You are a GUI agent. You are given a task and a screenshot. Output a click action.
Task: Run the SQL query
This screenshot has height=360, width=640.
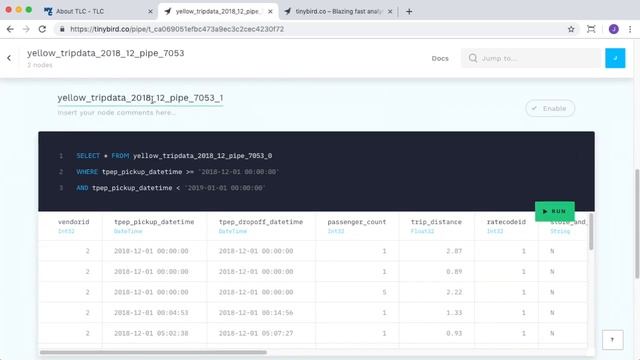555,211
